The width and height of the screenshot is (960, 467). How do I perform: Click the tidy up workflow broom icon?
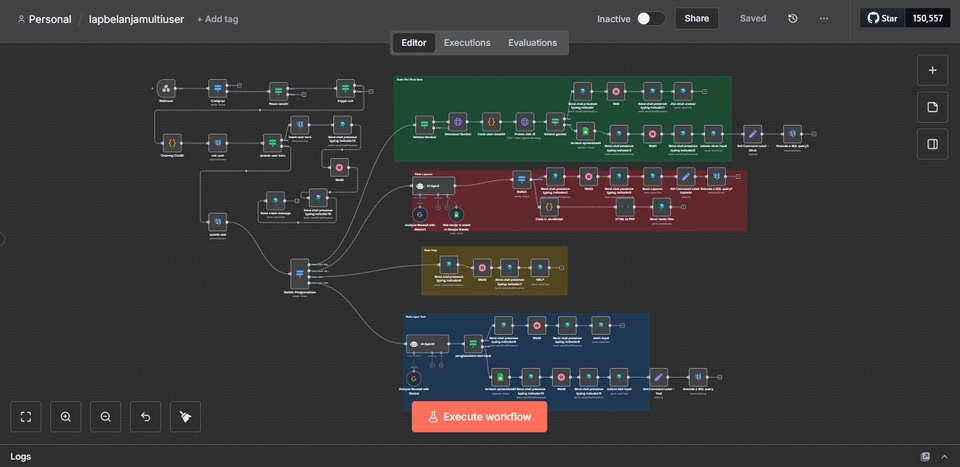(x=185, y=417)
